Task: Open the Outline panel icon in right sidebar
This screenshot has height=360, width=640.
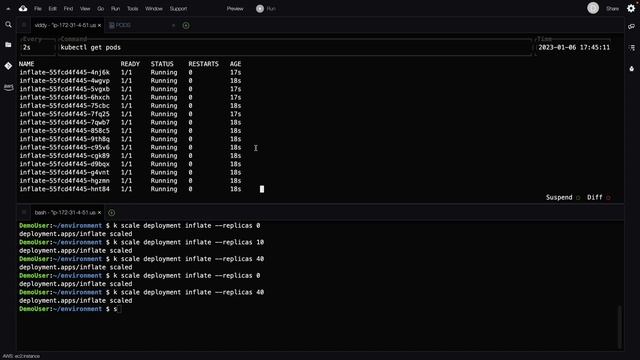Action: point(632,48)
